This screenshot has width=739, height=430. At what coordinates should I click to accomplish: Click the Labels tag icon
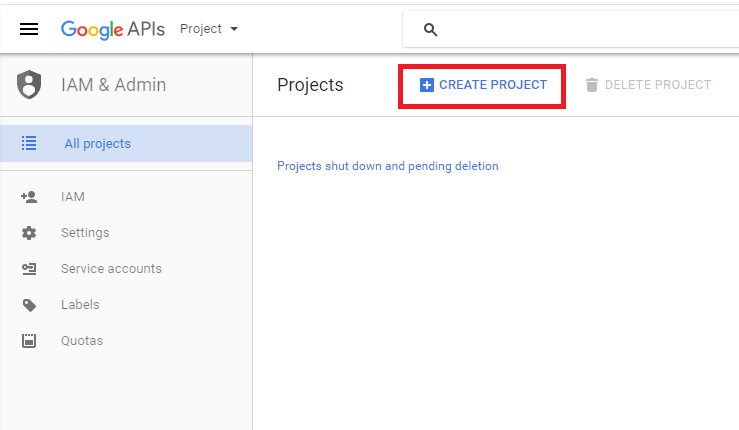pos(29,305)
